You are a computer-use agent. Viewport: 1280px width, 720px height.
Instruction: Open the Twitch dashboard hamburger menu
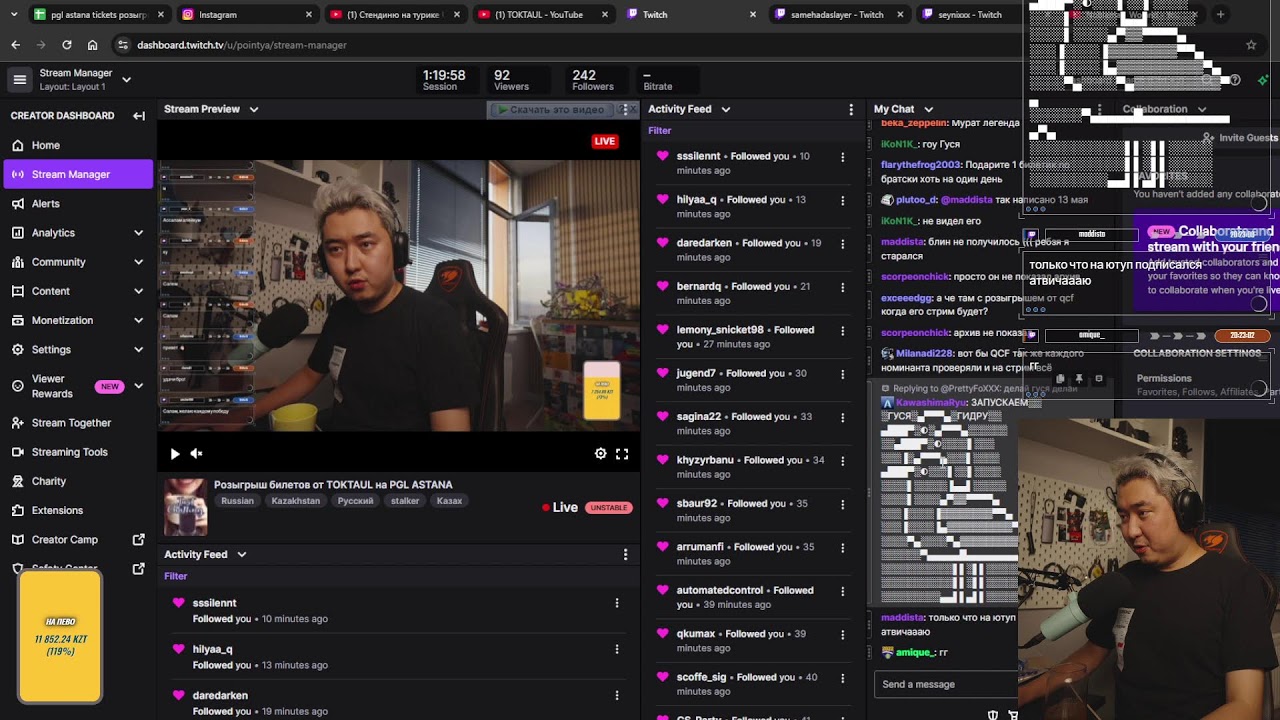(x=20, y=80)
